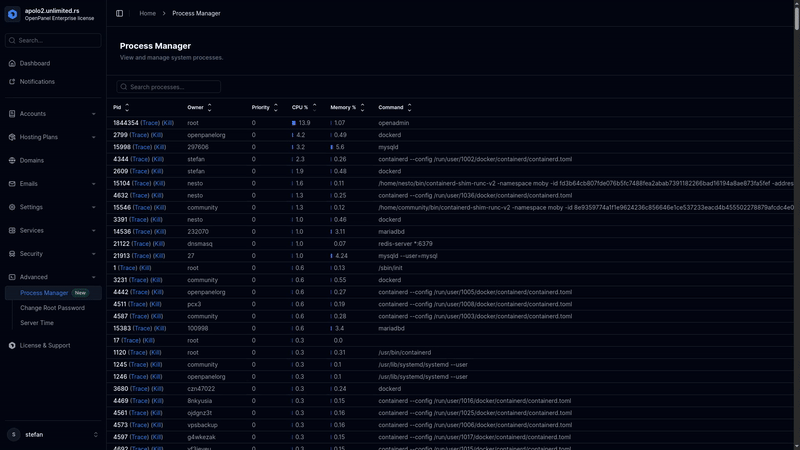Image resolution: width=800 pixels, height=450 pixels.
Task: Kill process 1844354 openadmin
Action: pyautogui.click(x=168, y=123)
